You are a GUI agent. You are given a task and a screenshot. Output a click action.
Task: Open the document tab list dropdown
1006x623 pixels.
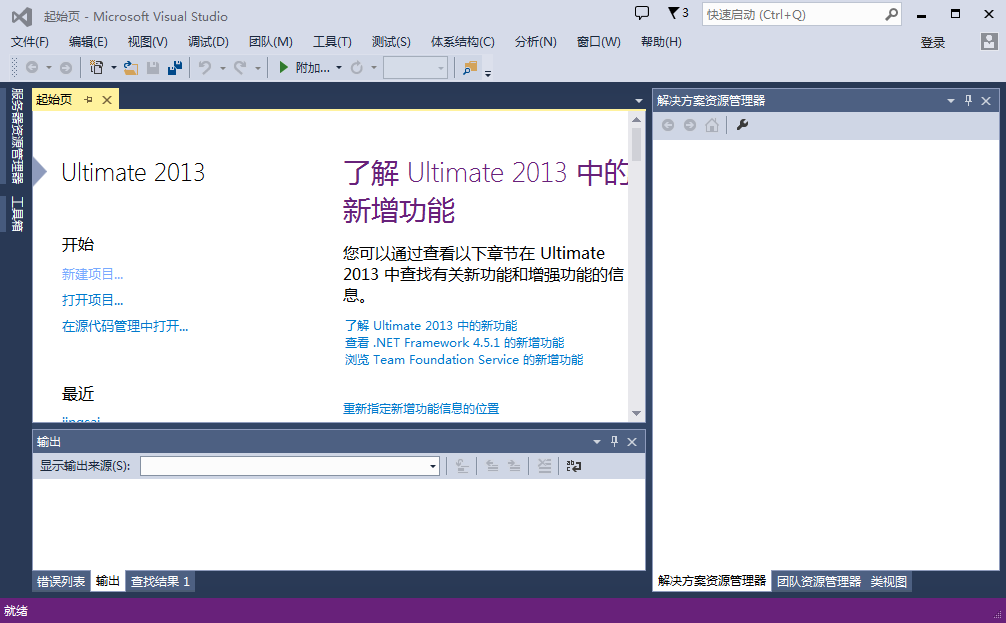(638, 101)
